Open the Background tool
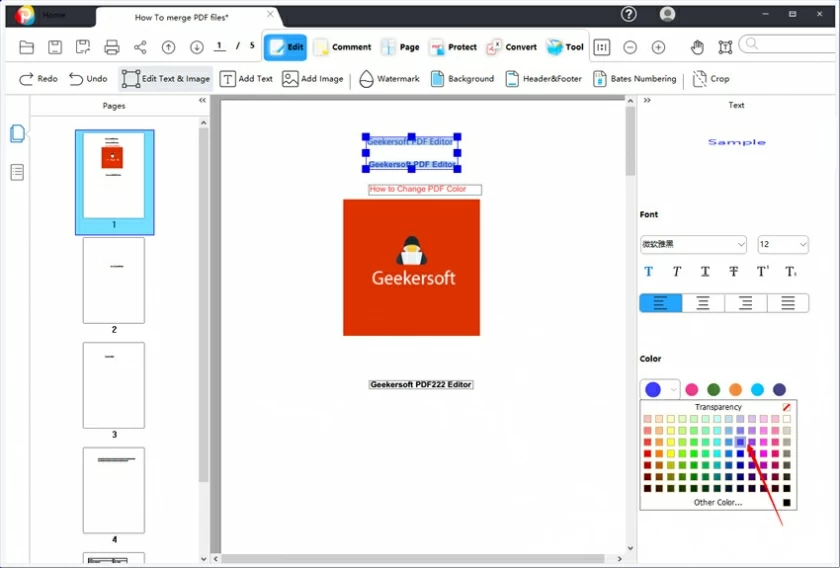This screenshot has width=840, height=568. click(x=462, y=79)
